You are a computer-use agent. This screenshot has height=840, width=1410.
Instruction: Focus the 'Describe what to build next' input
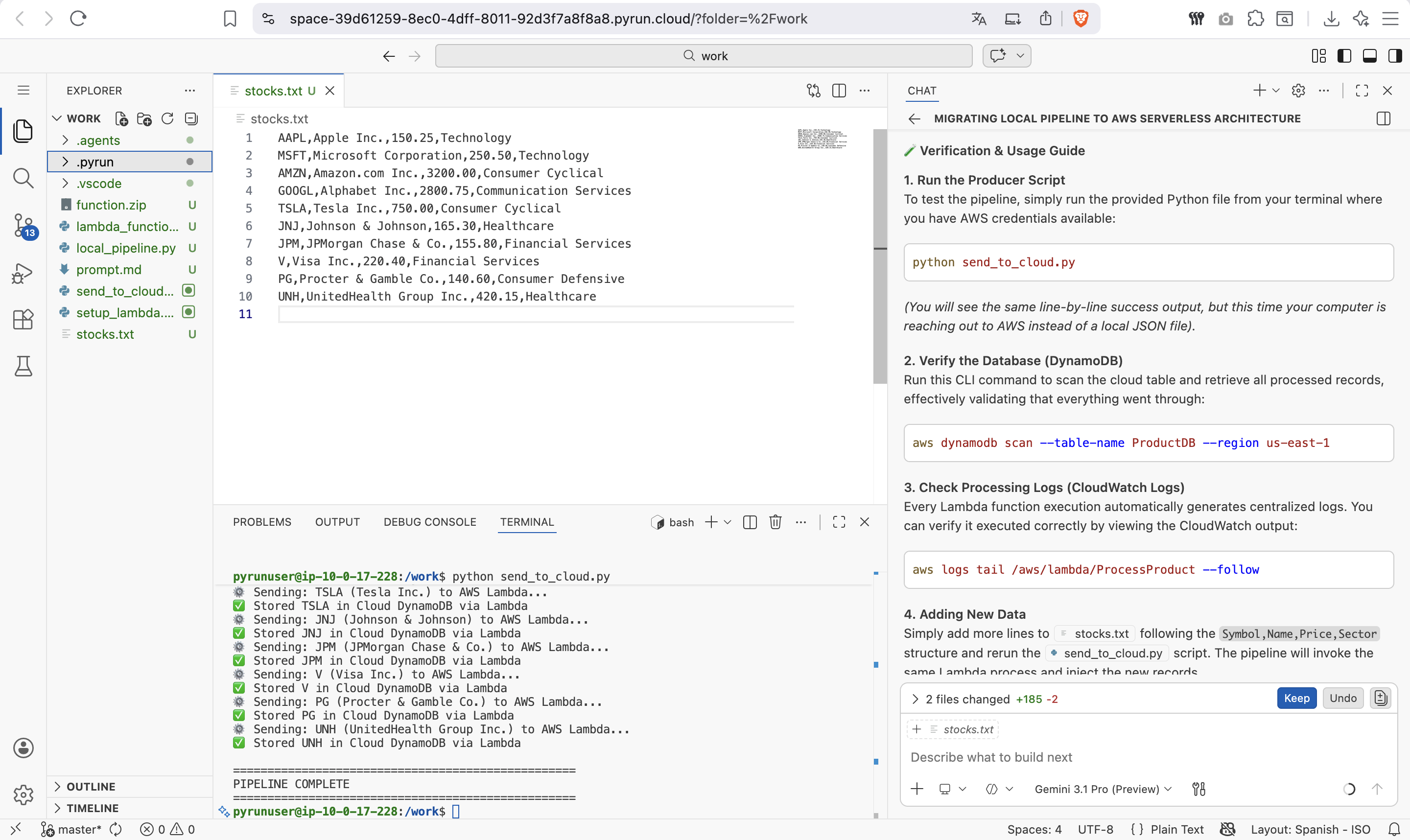[1148, 757]
